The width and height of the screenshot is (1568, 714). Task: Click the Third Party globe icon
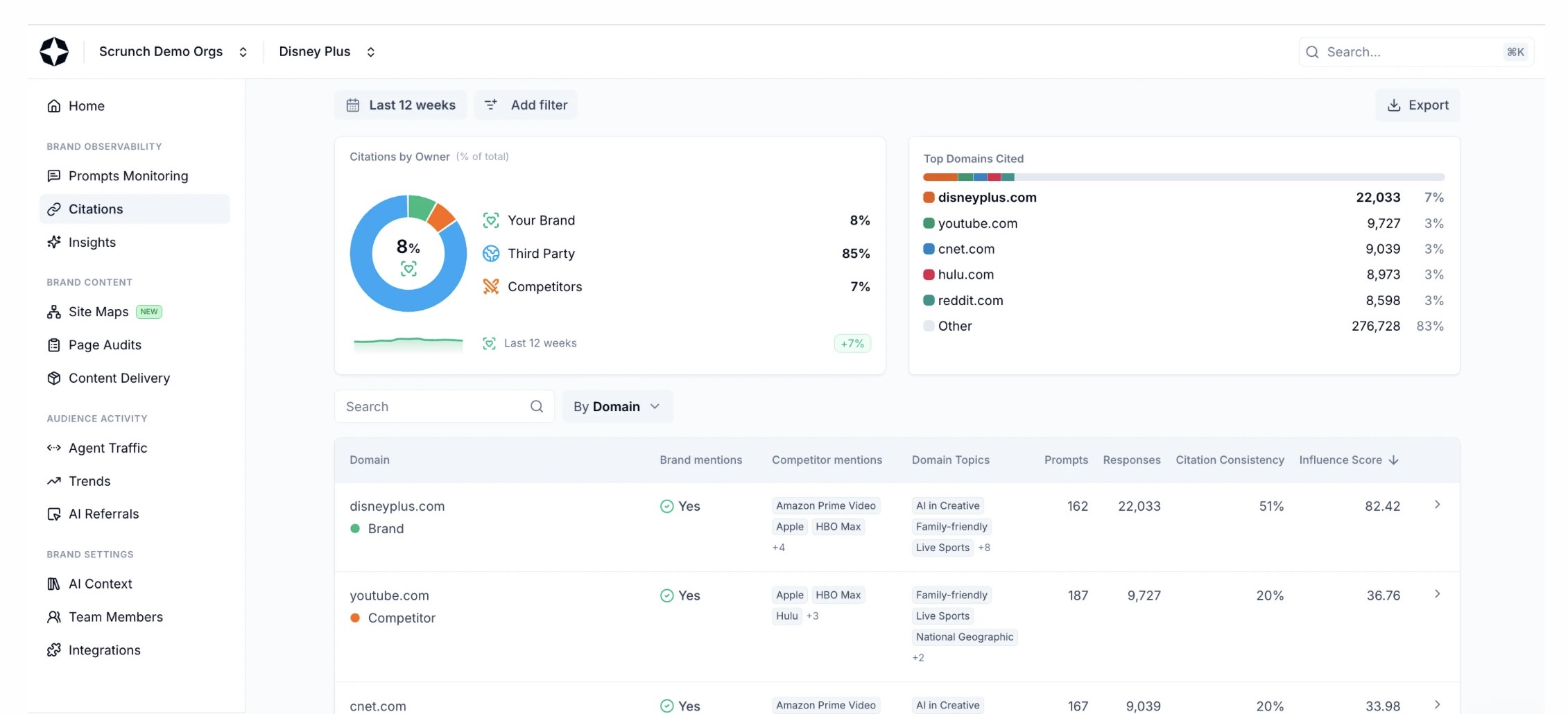(x=491, y=254)
